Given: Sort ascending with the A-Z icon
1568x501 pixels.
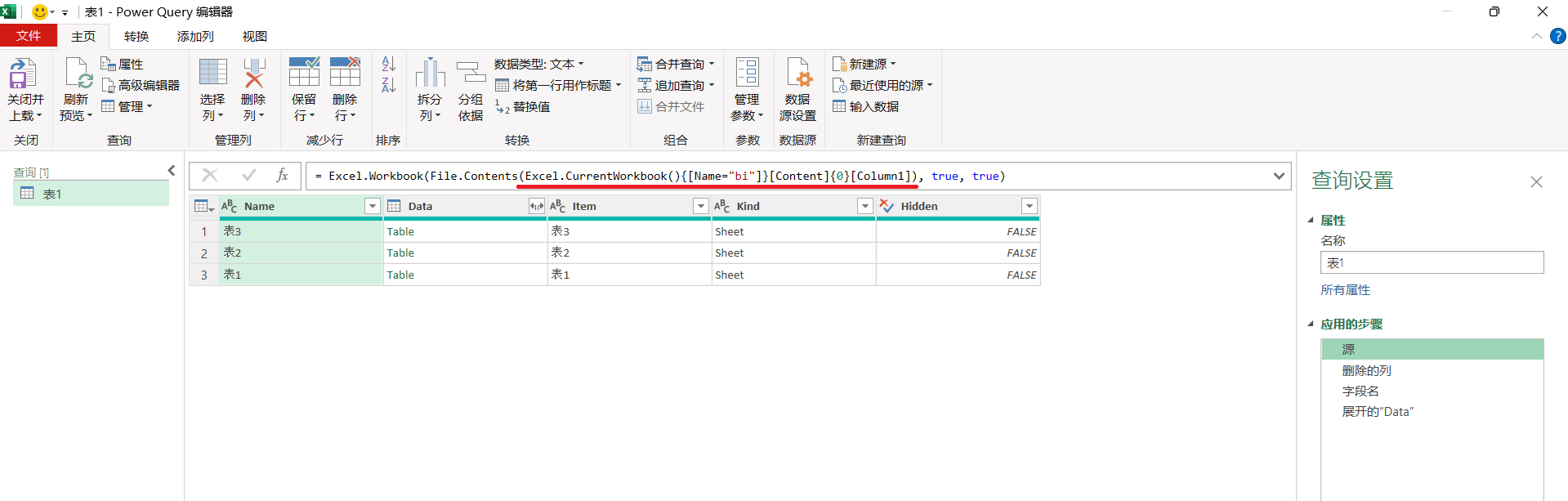Looking at the screenshot, I should (389, 64).
